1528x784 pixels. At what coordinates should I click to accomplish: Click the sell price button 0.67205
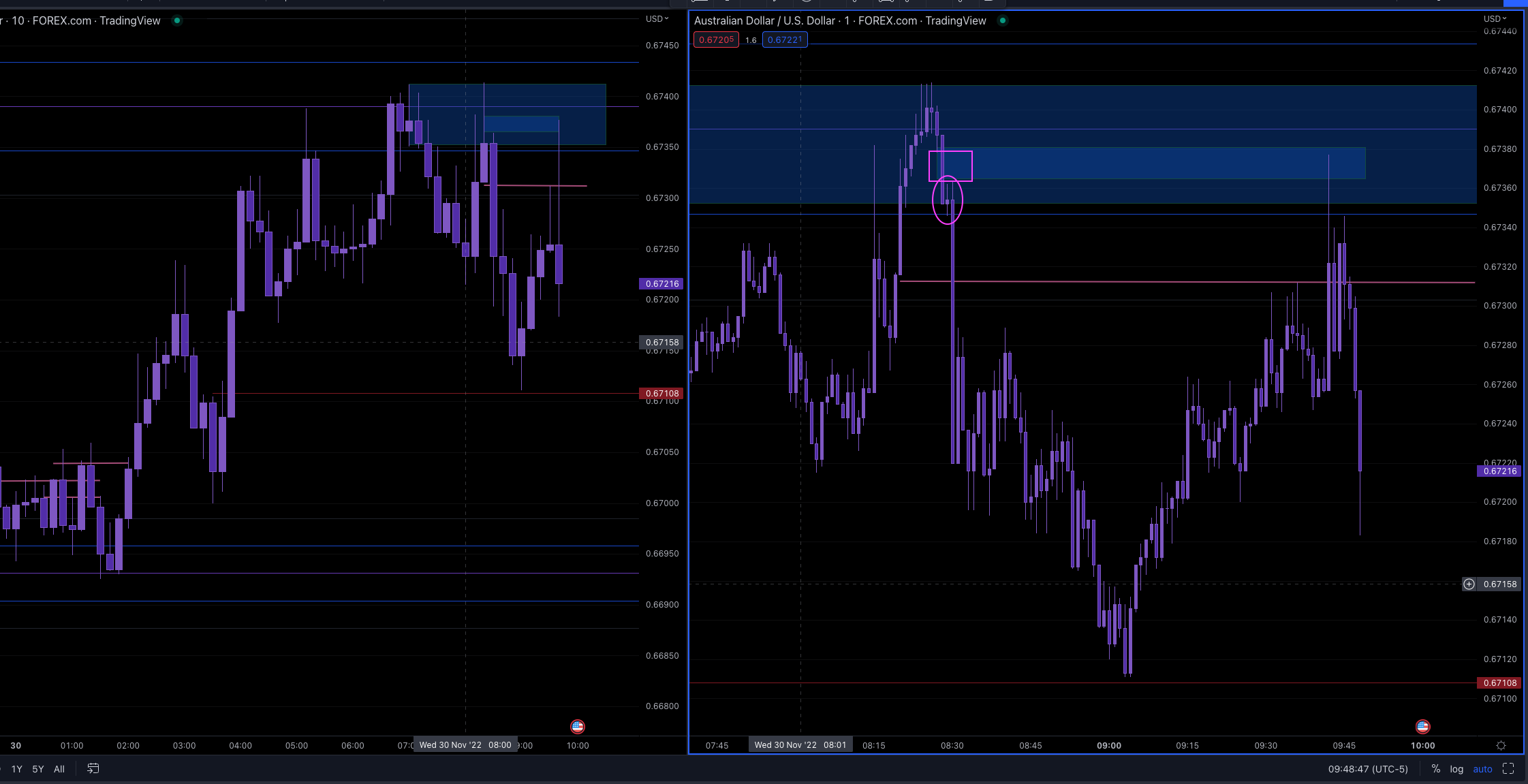point(716,40)
